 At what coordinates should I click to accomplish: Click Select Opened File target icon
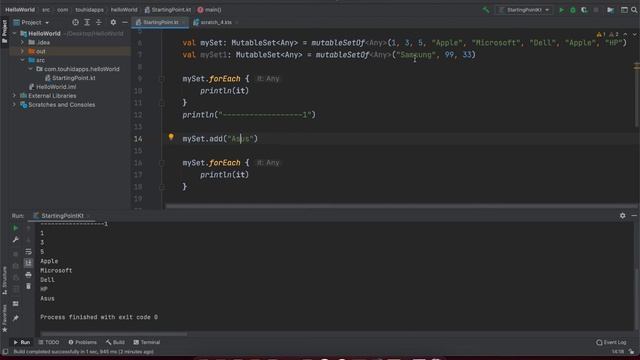tap(75, 22)
